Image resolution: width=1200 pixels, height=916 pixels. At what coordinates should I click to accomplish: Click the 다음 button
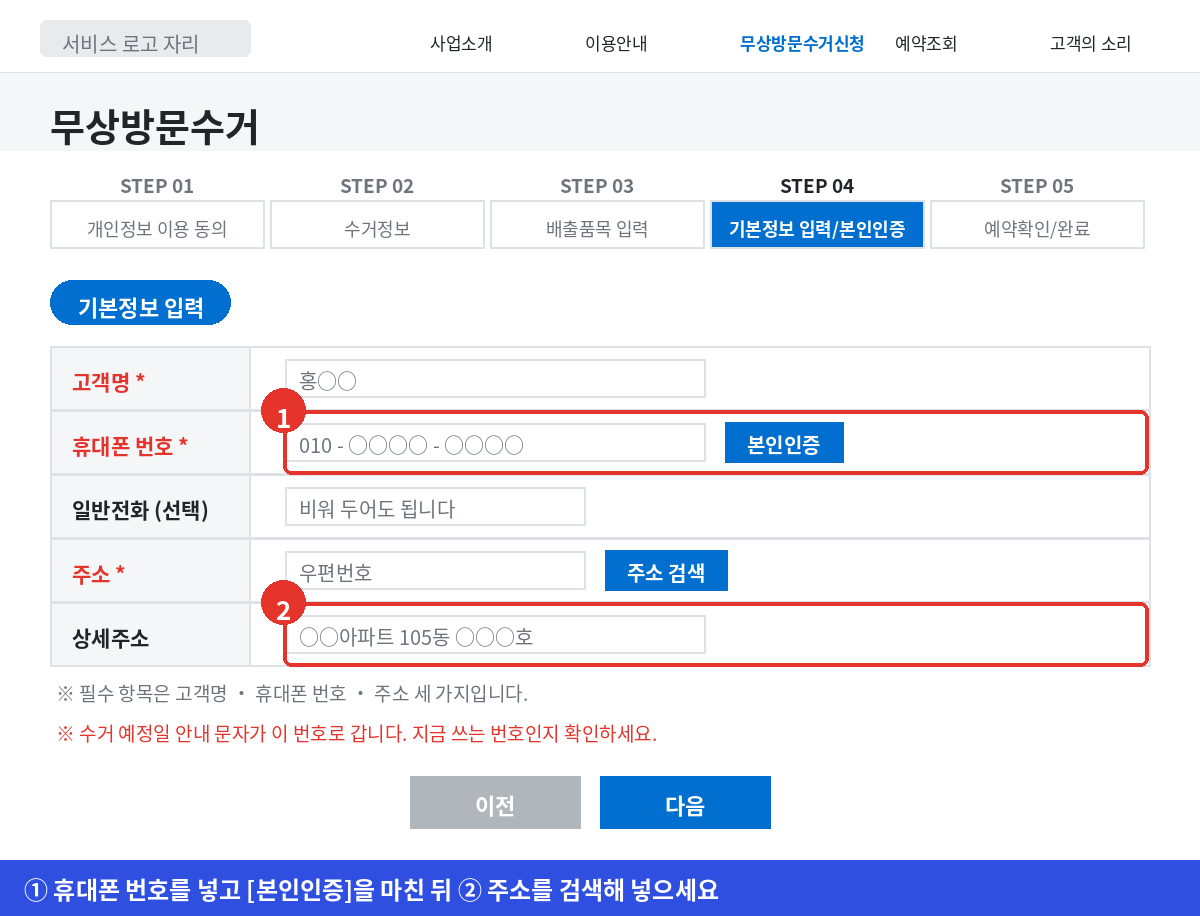pos(685,803)
